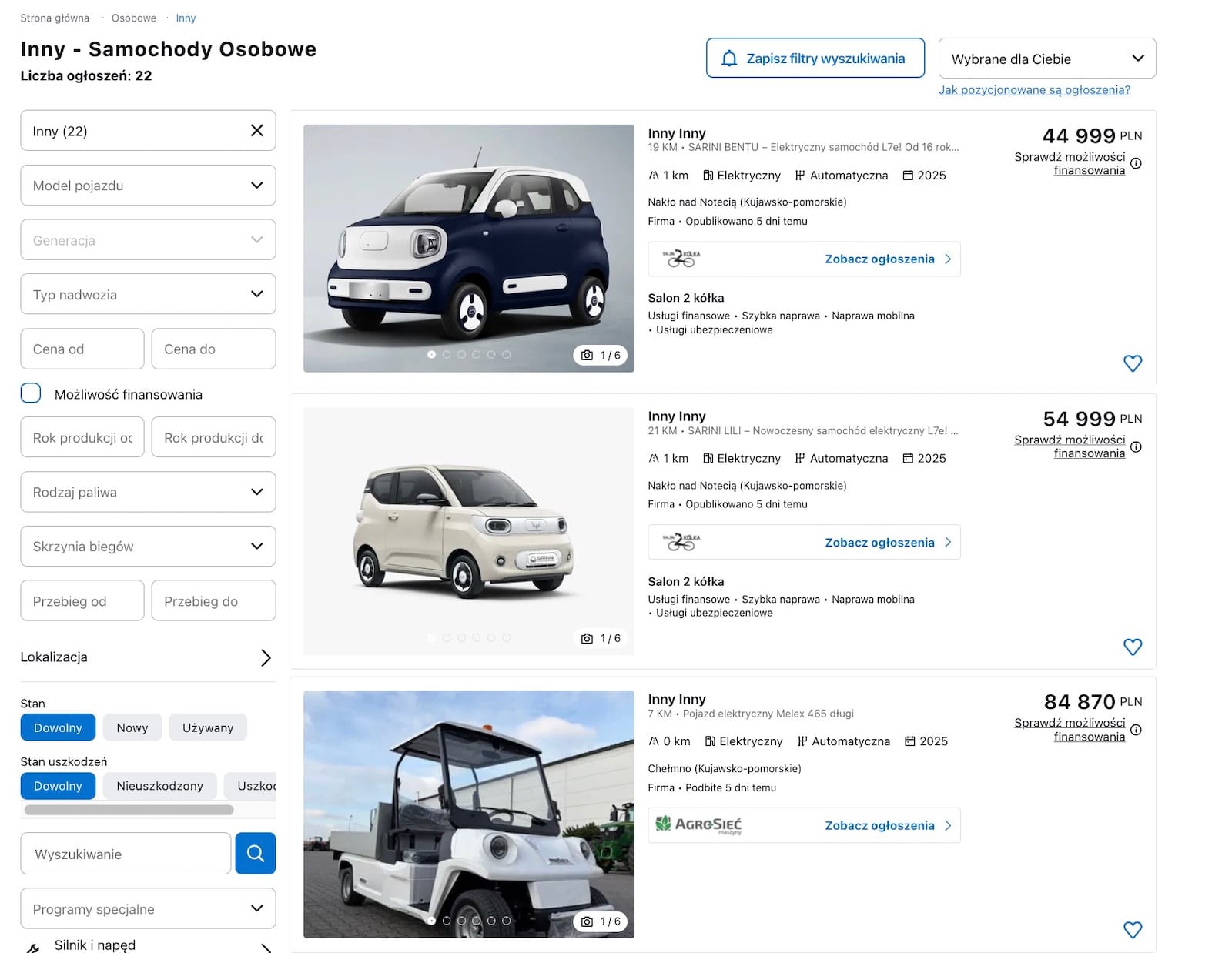Image resolution: width=1232 pixels, height=953 pixels.
Task: Select the Nowy condition option
Action: [132, 727]
